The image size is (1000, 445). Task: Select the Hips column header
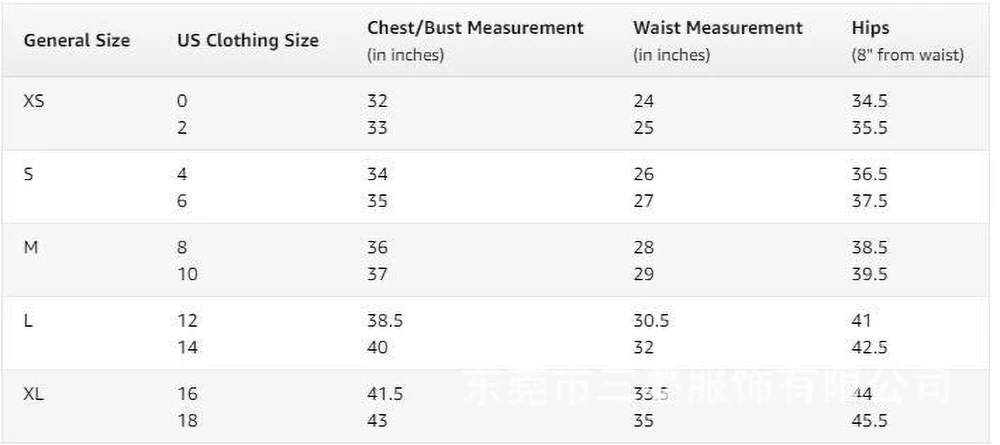(870, 28)
